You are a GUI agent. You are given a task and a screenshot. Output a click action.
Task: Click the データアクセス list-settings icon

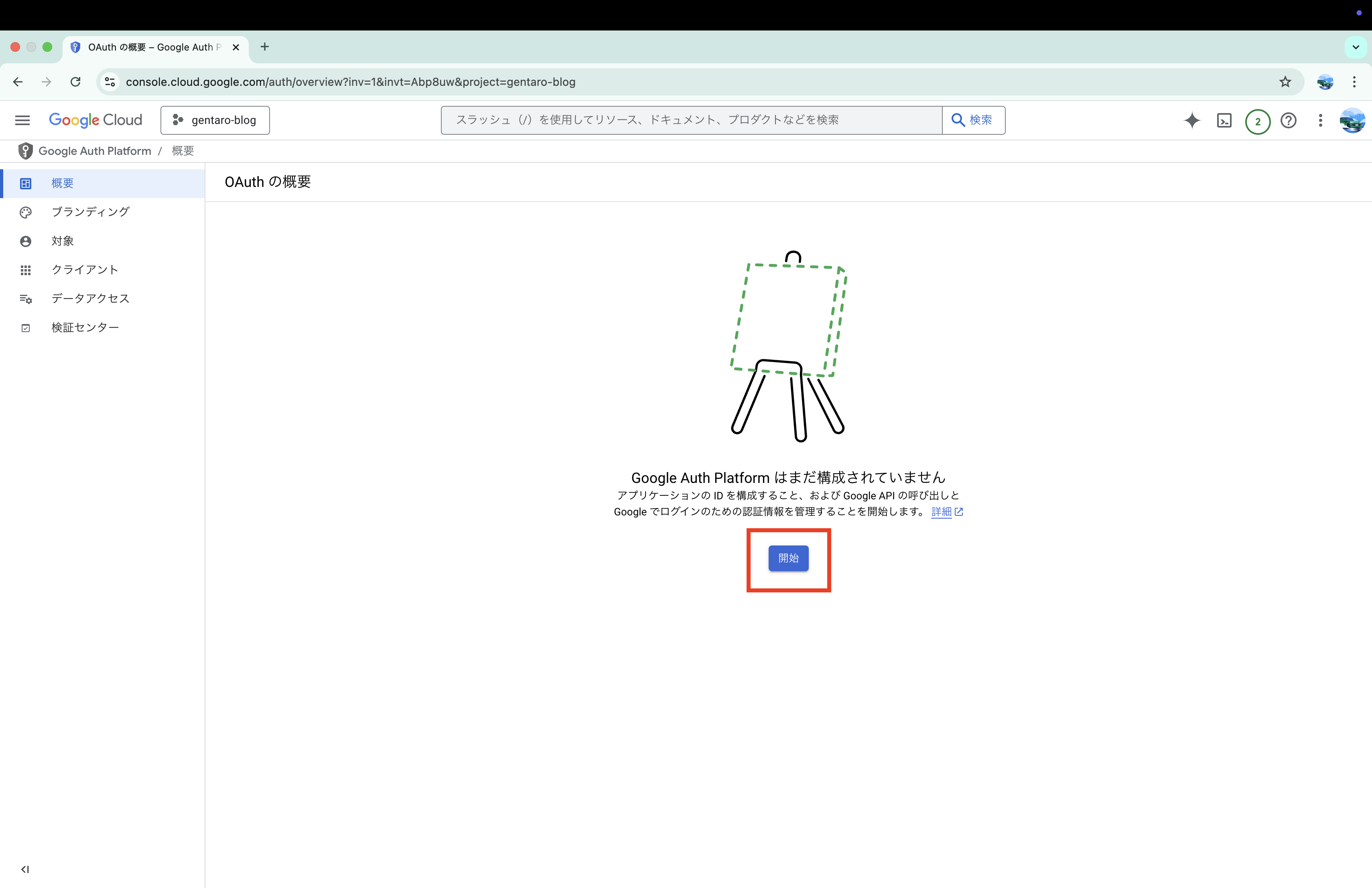pyautogui.click(x=25, y=299)
